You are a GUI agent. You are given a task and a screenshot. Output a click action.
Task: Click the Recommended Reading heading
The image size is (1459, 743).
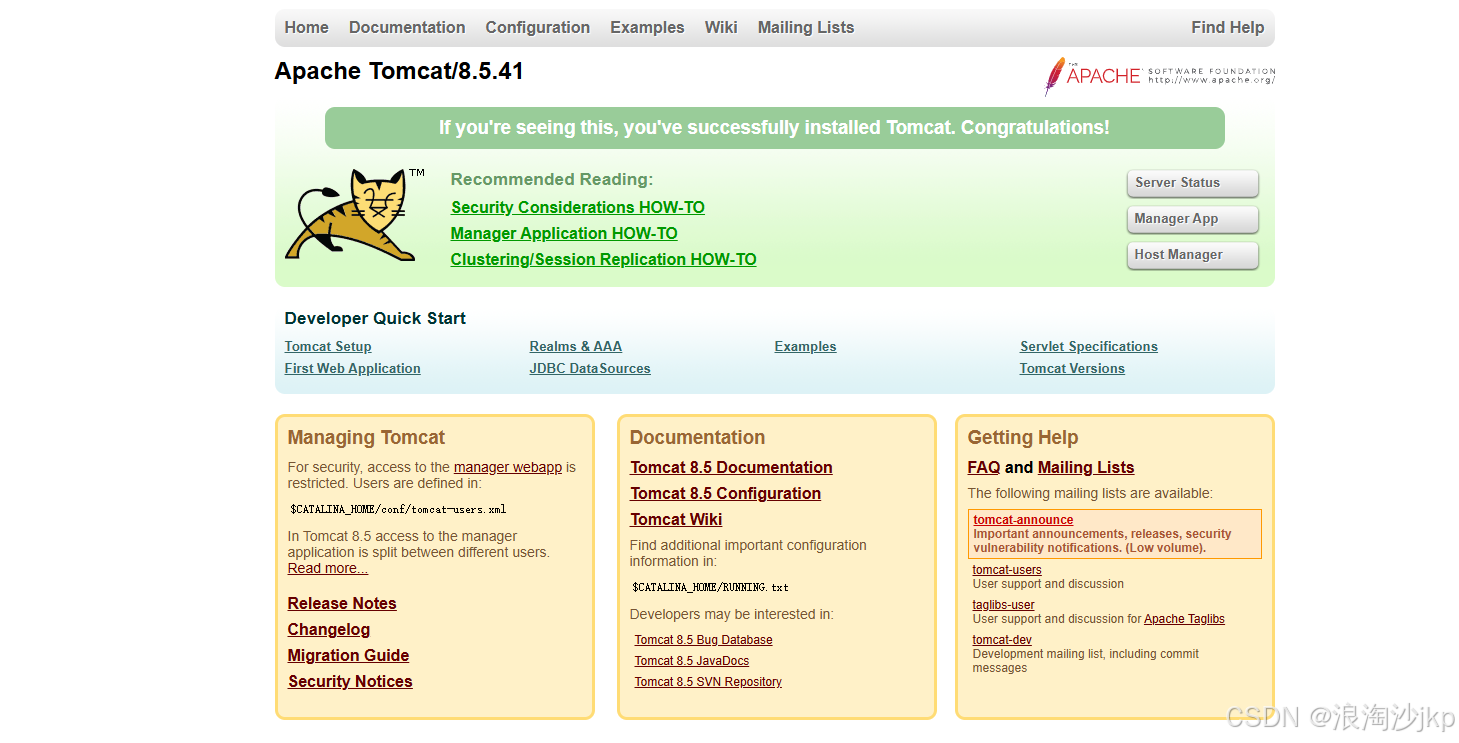[552, 180]
